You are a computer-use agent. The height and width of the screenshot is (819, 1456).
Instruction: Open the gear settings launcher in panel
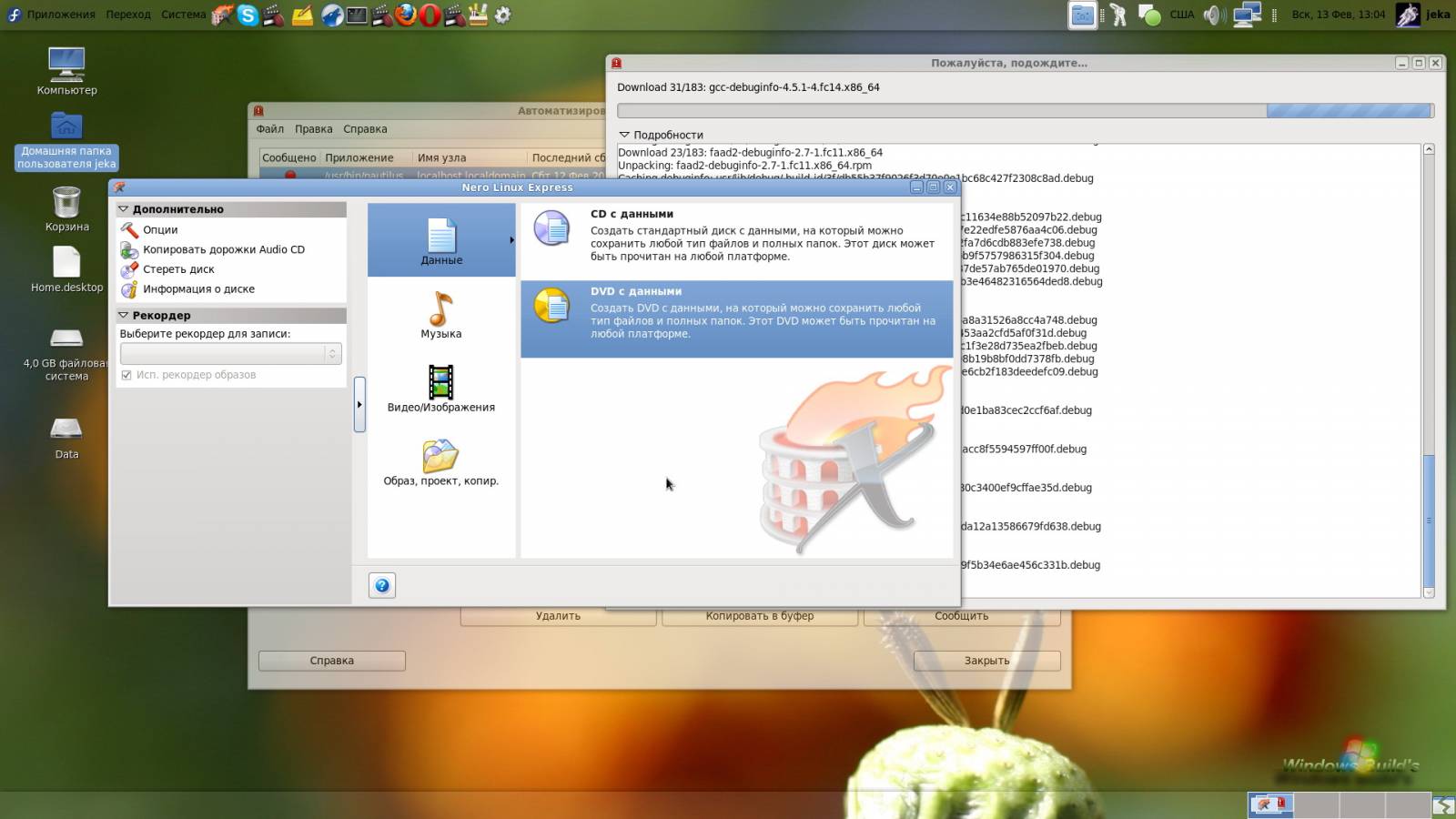tap(502, 15)
